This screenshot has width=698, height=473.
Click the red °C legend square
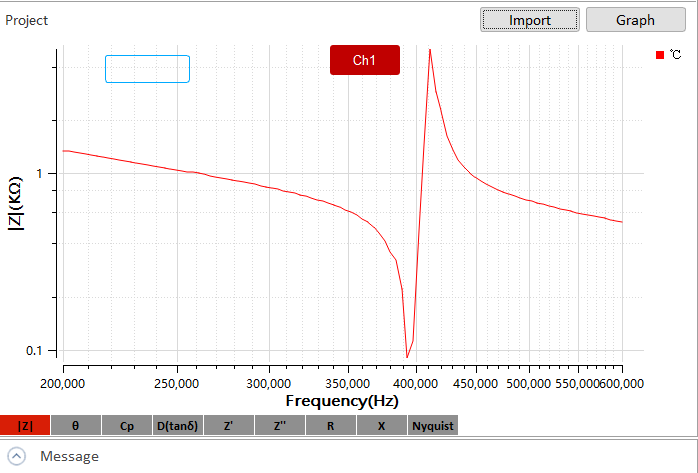[660, 55]
